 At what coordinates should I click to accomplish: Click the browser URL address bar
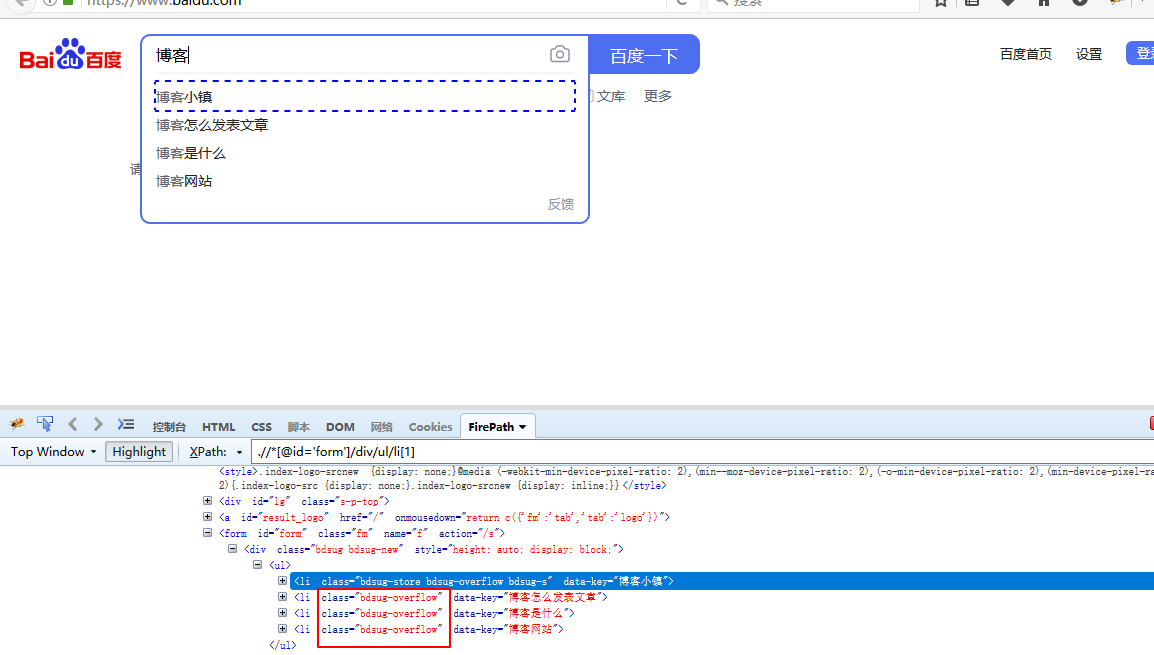tap(372, 3)
